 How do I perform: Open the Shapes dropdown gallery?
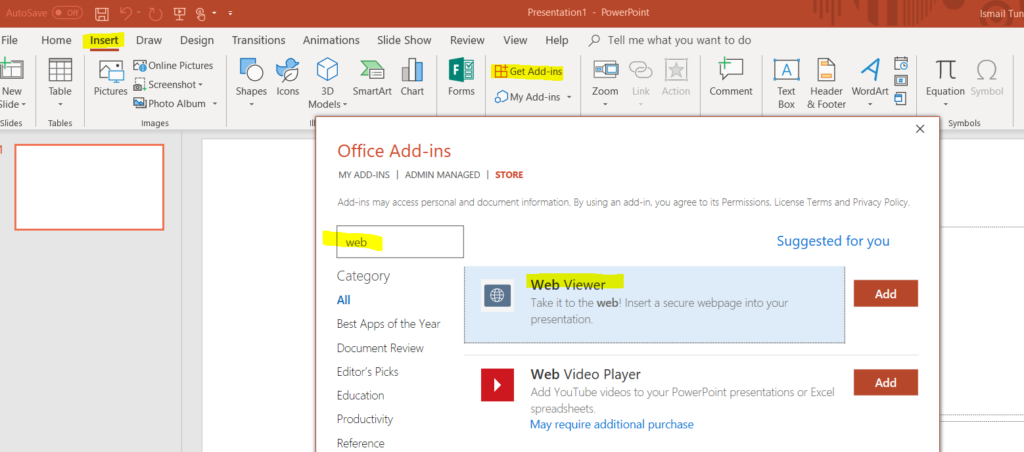pos(251,81)
